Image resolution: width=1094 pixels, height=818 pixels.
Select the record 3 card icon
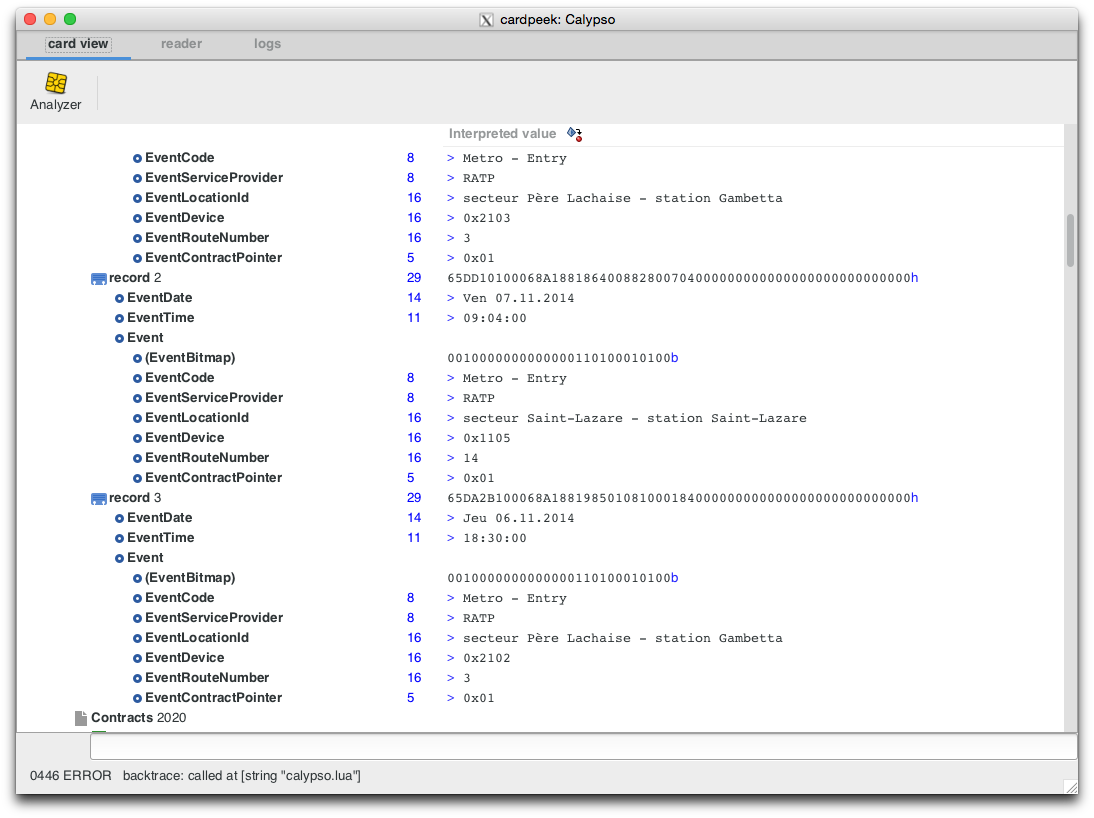[98, 498]
